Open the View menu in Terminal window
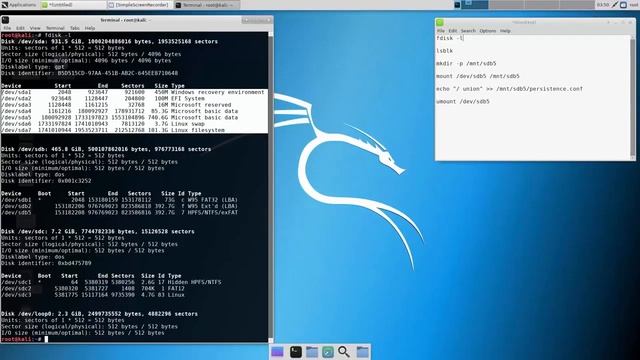Image resolution: width=640 pixels, height=360 pixels. pos(35,28)
